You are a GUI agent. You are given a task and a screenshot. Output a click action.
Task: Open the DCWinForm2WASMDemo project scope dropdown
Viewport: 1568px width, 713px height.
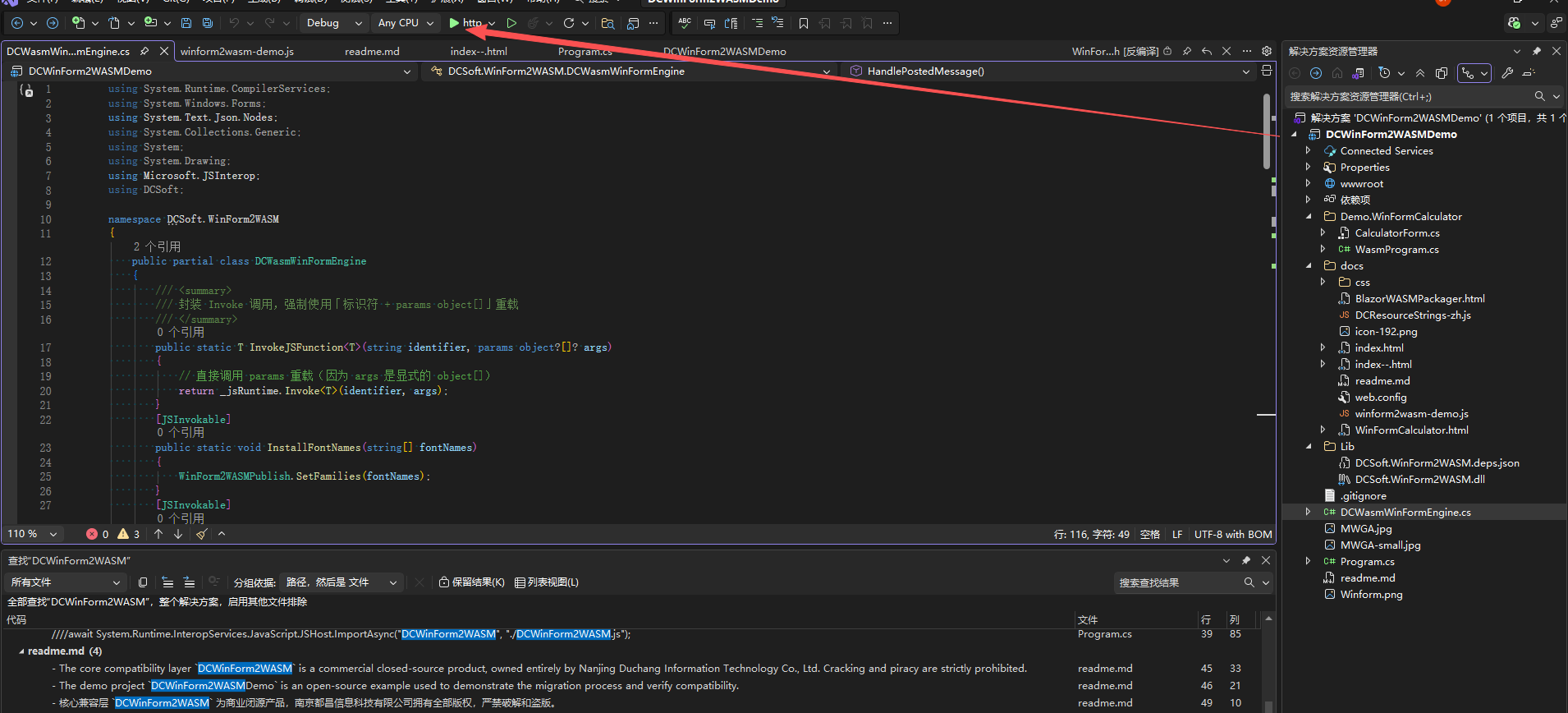212,71
